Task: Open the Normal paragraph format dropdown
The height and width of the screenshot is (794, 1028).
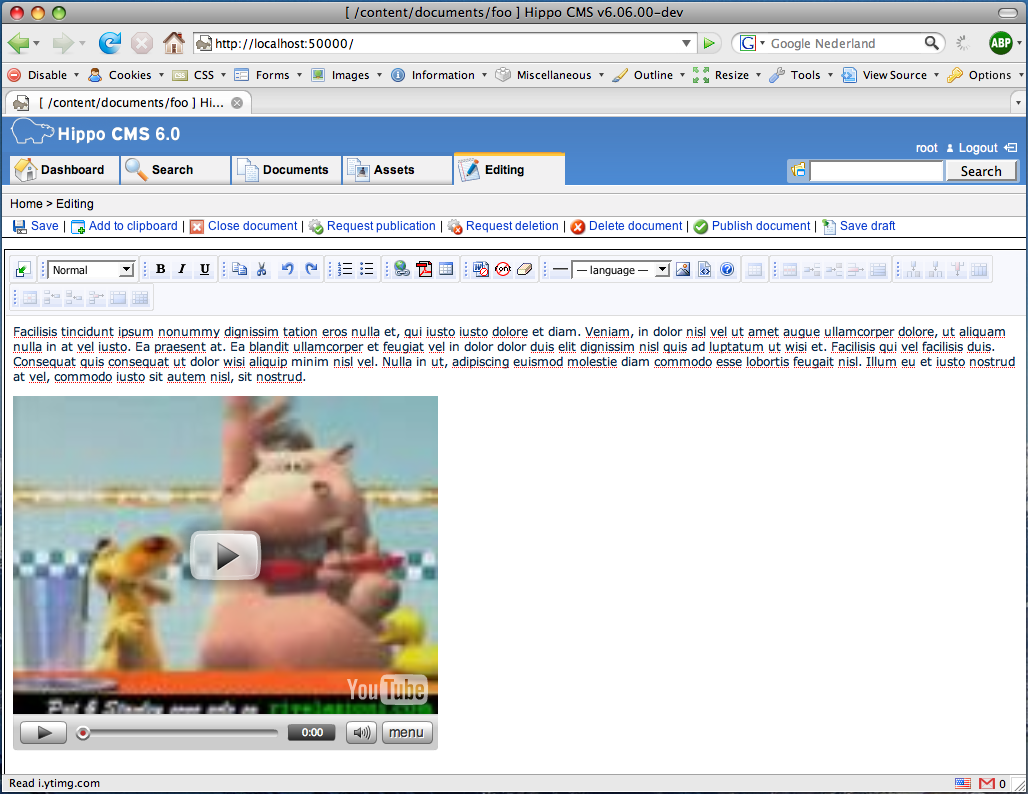Action: [92, 269]
